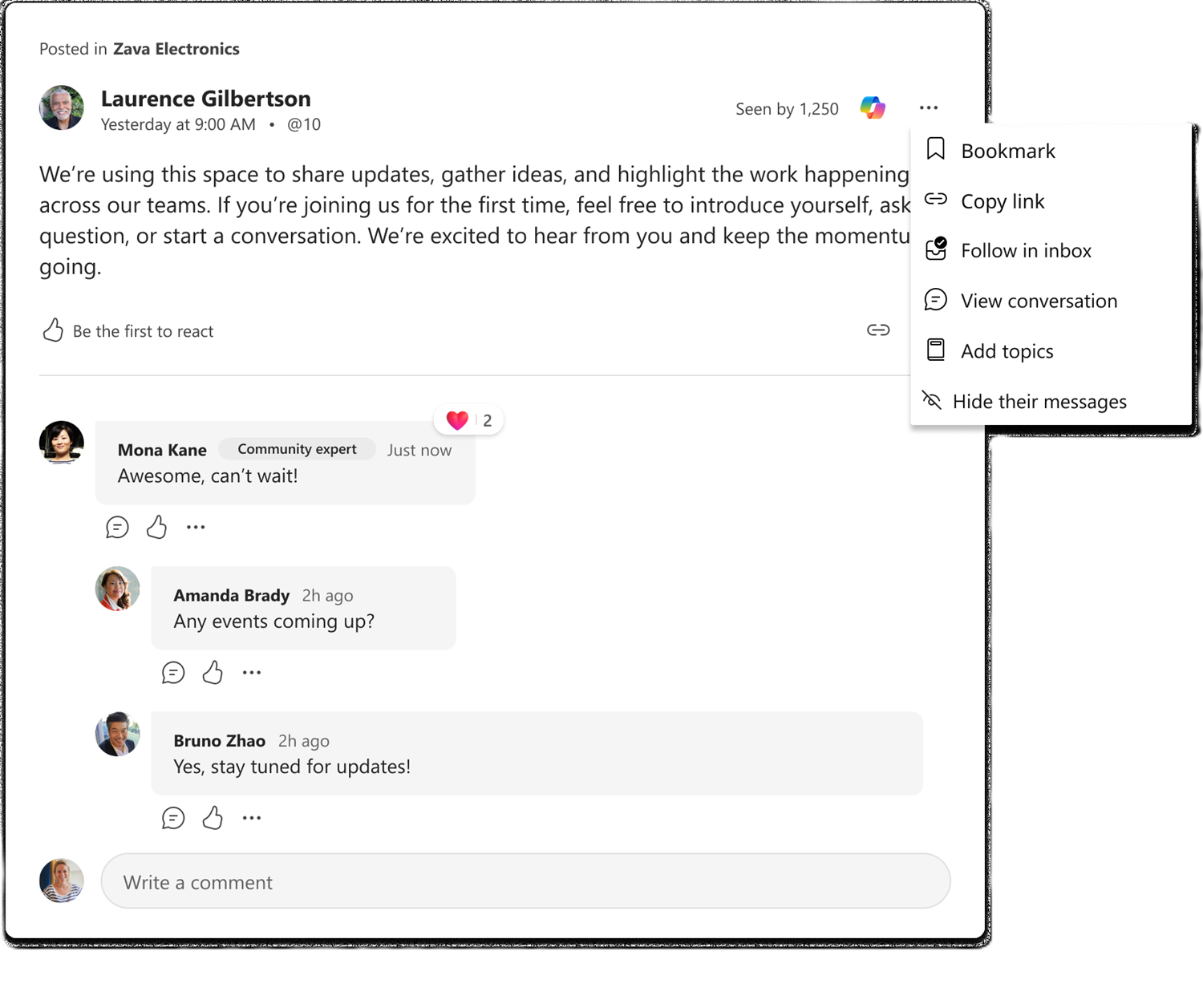
Task: Expand more options under Bruno Zhao's comment
Action: click(252, 817)
